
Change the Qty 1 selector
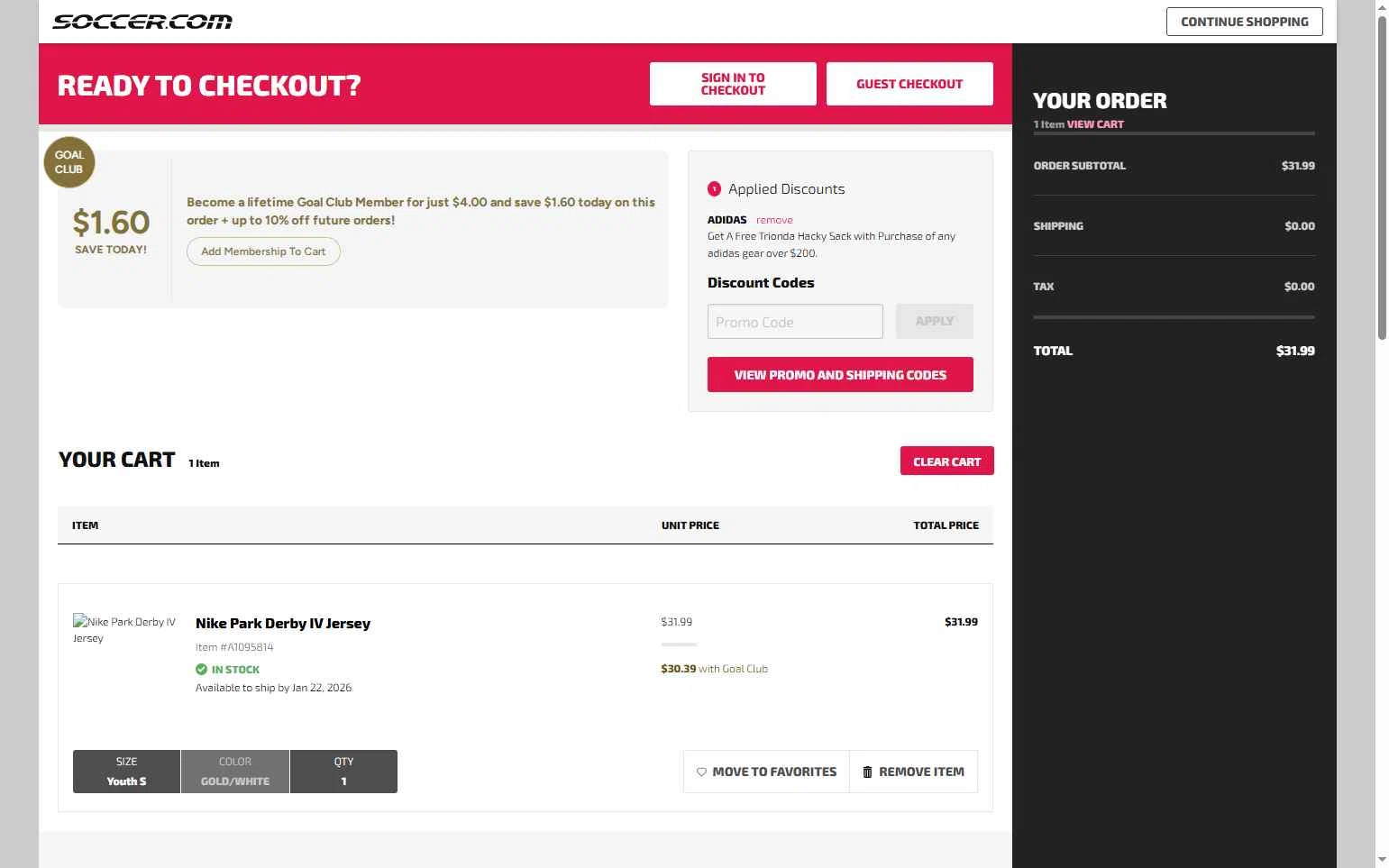click(x=343, y=772)
